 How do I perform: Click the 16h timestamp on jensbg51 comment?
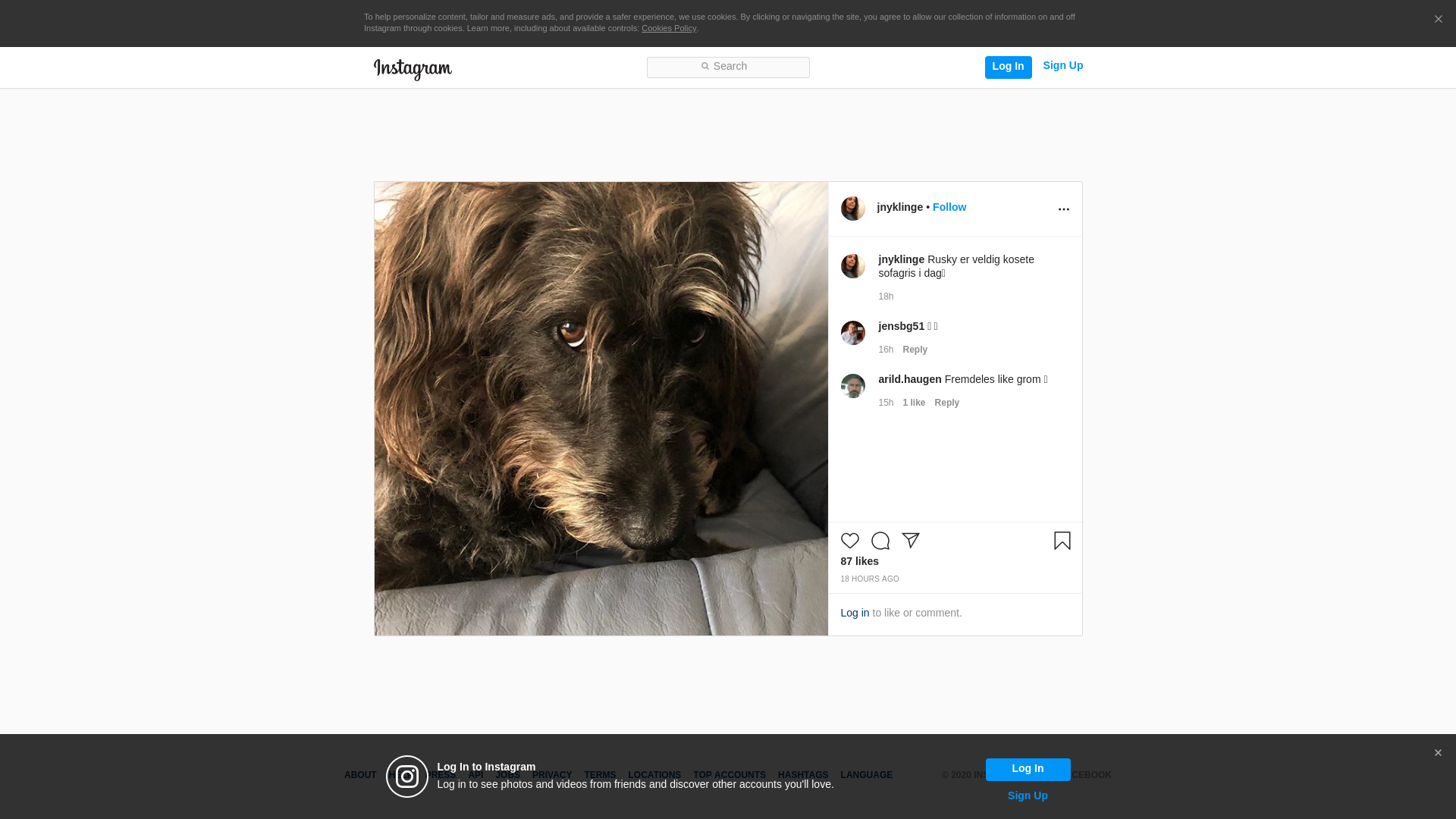pyautogui.click(x=886, y=350)
